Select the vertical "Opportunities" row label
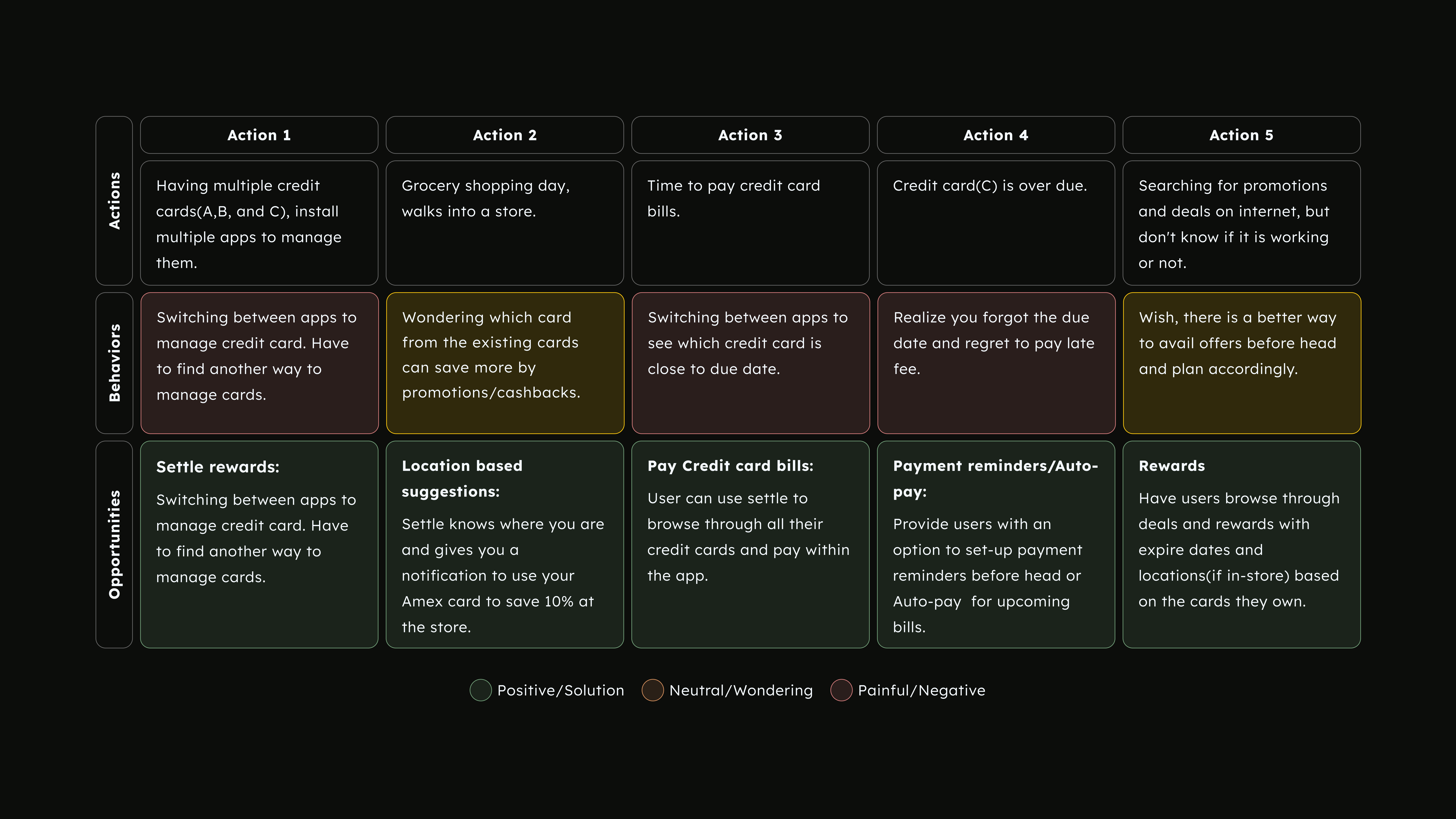Image resolution: width=1456 pixels, height=819 pixels. pos(114,544)
